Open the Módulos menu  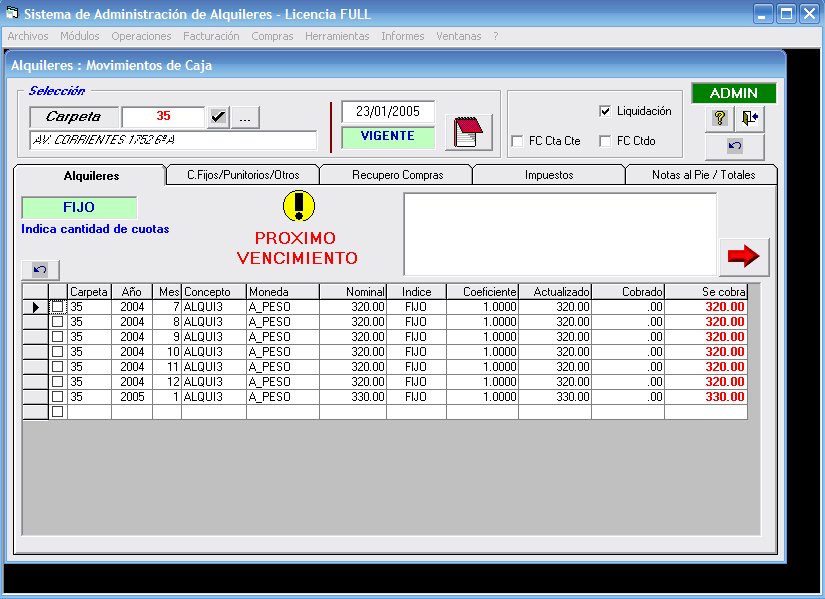click(79, 36)
